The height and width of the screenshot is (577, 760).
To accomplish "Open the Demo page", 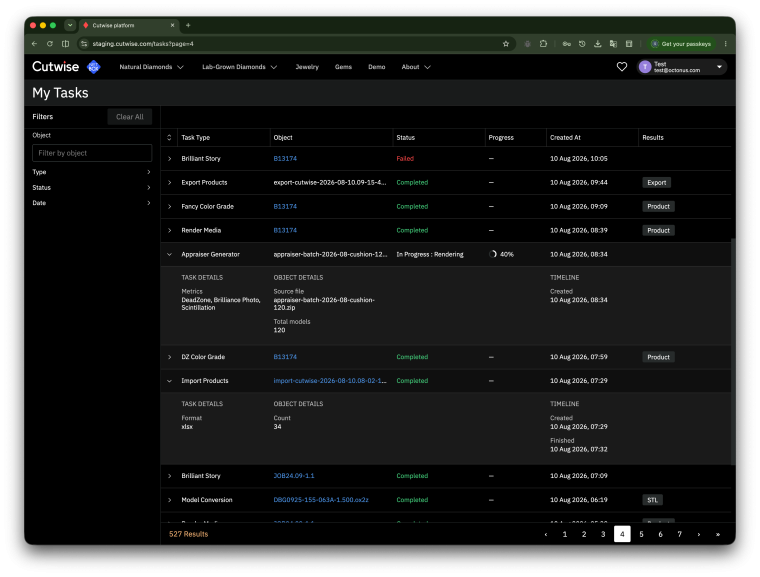I will [x=377, y=67].
